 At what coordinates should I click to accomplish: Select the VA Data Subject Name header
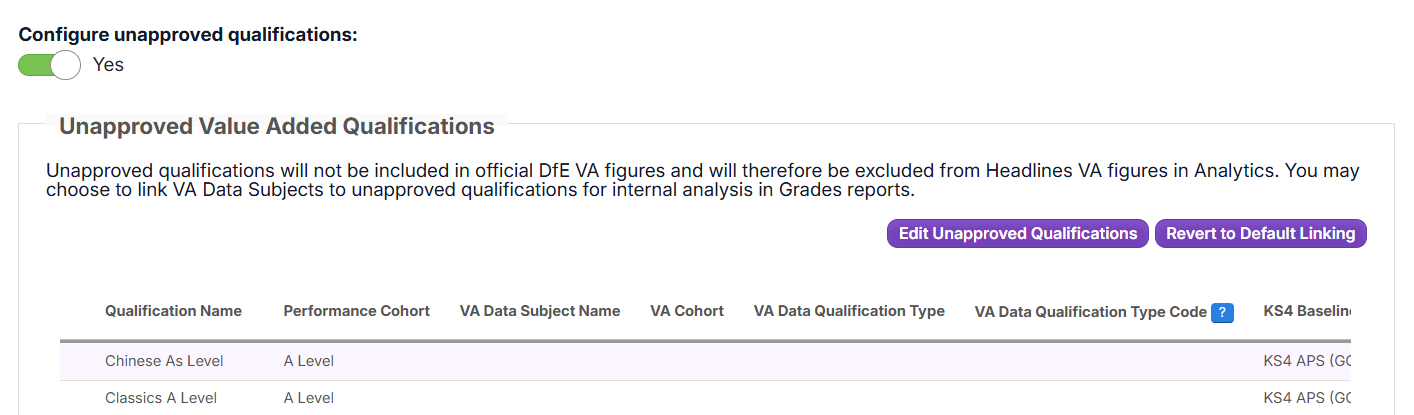(539, 311)
